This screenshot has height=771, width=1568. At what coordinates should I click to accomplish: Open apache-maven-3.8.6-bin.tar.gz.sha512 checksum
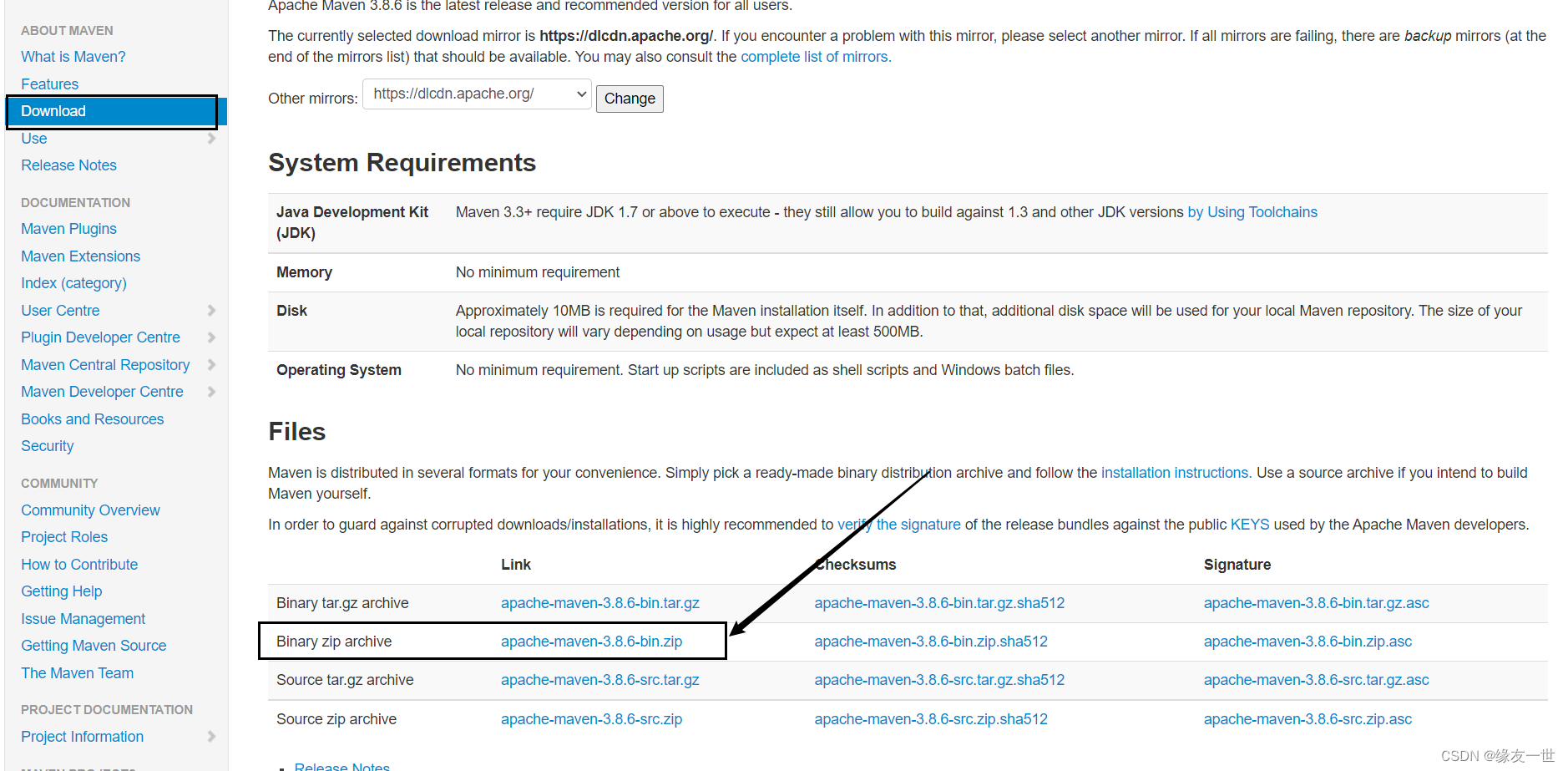click(x=939, y=603)
